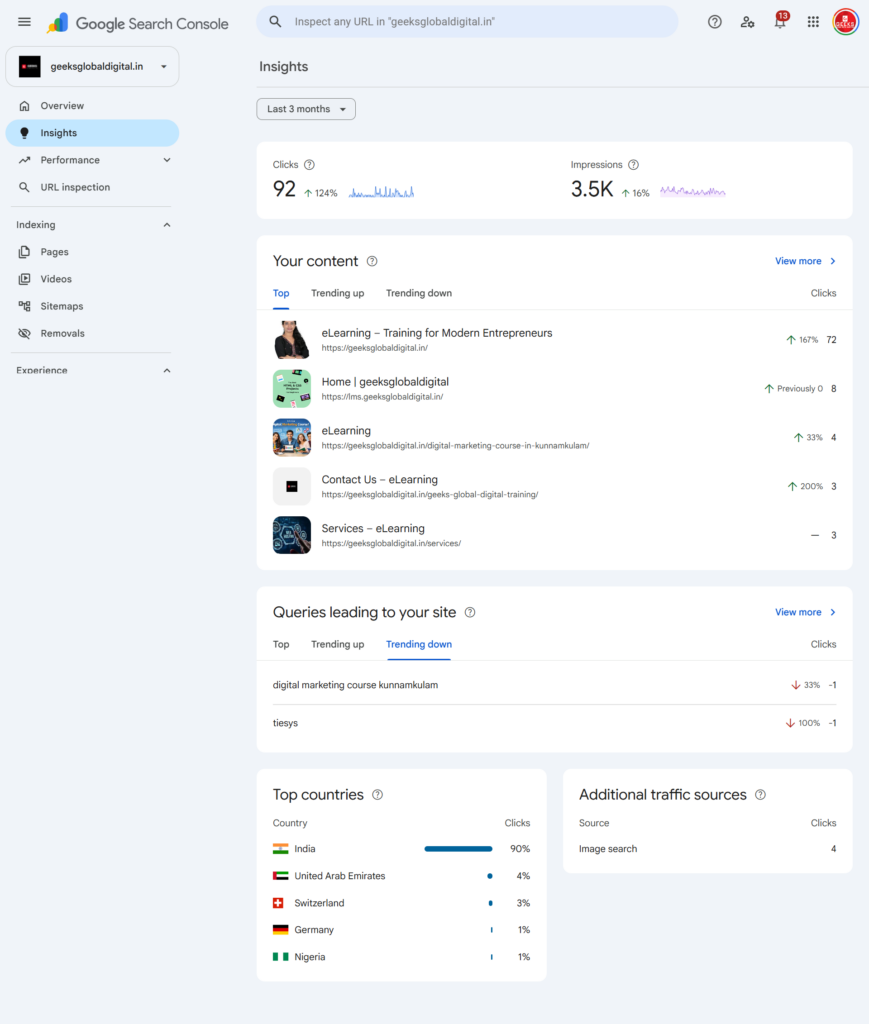Click the tiesys query row
The width and height of the screenshot is (869, 1024).
coord(554,724)
